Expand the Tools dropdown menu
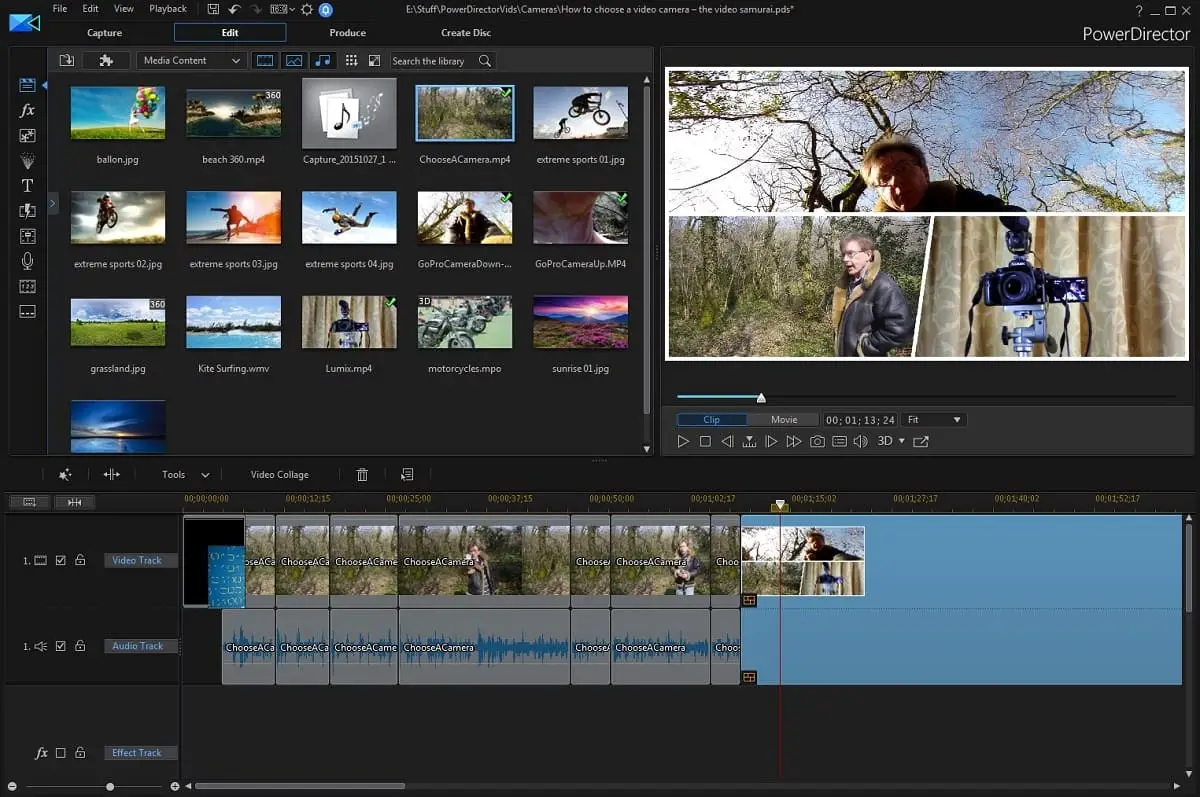 (x=185, y=475)
